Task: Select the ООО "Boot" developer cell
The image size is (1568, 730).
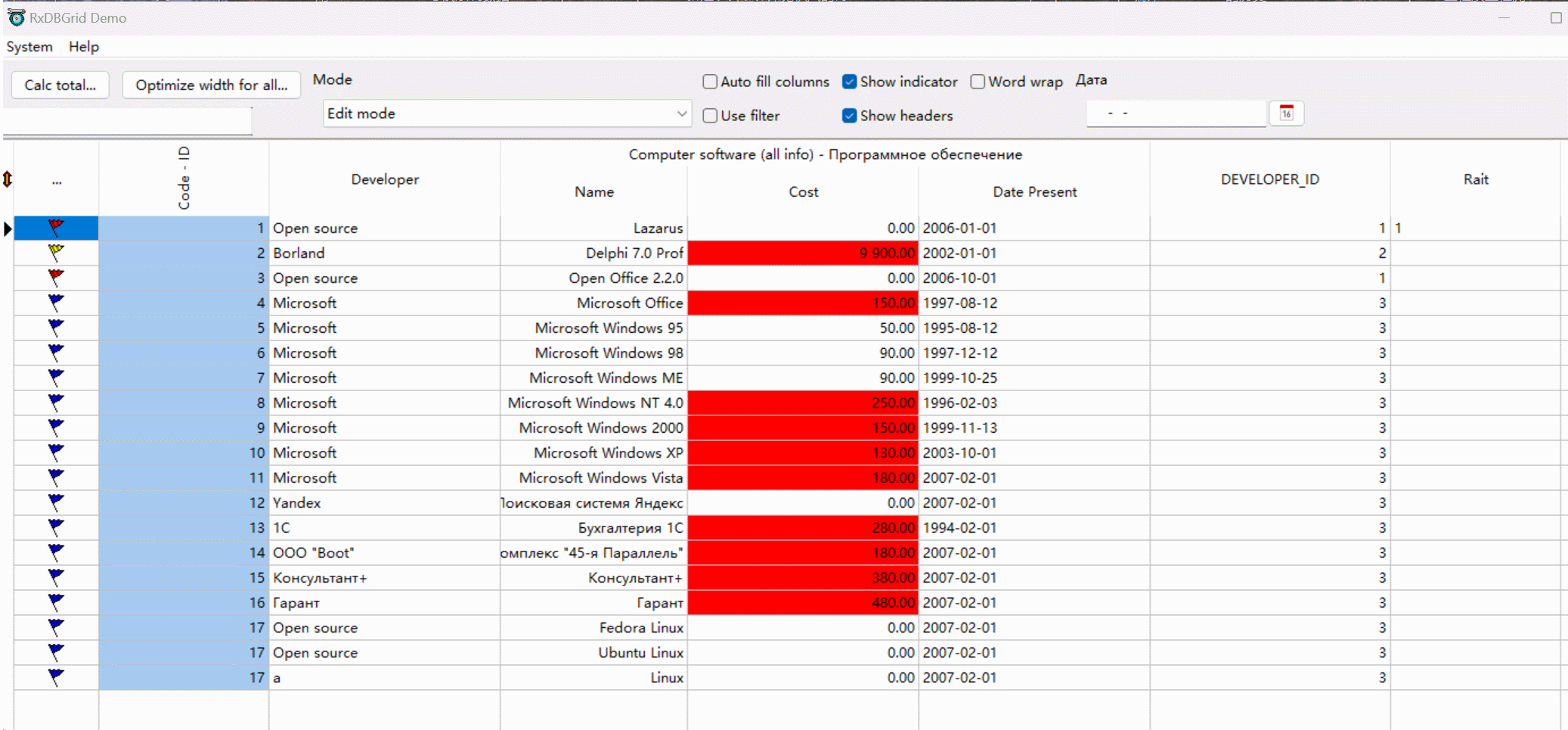Action: click(x=385, y=552)
